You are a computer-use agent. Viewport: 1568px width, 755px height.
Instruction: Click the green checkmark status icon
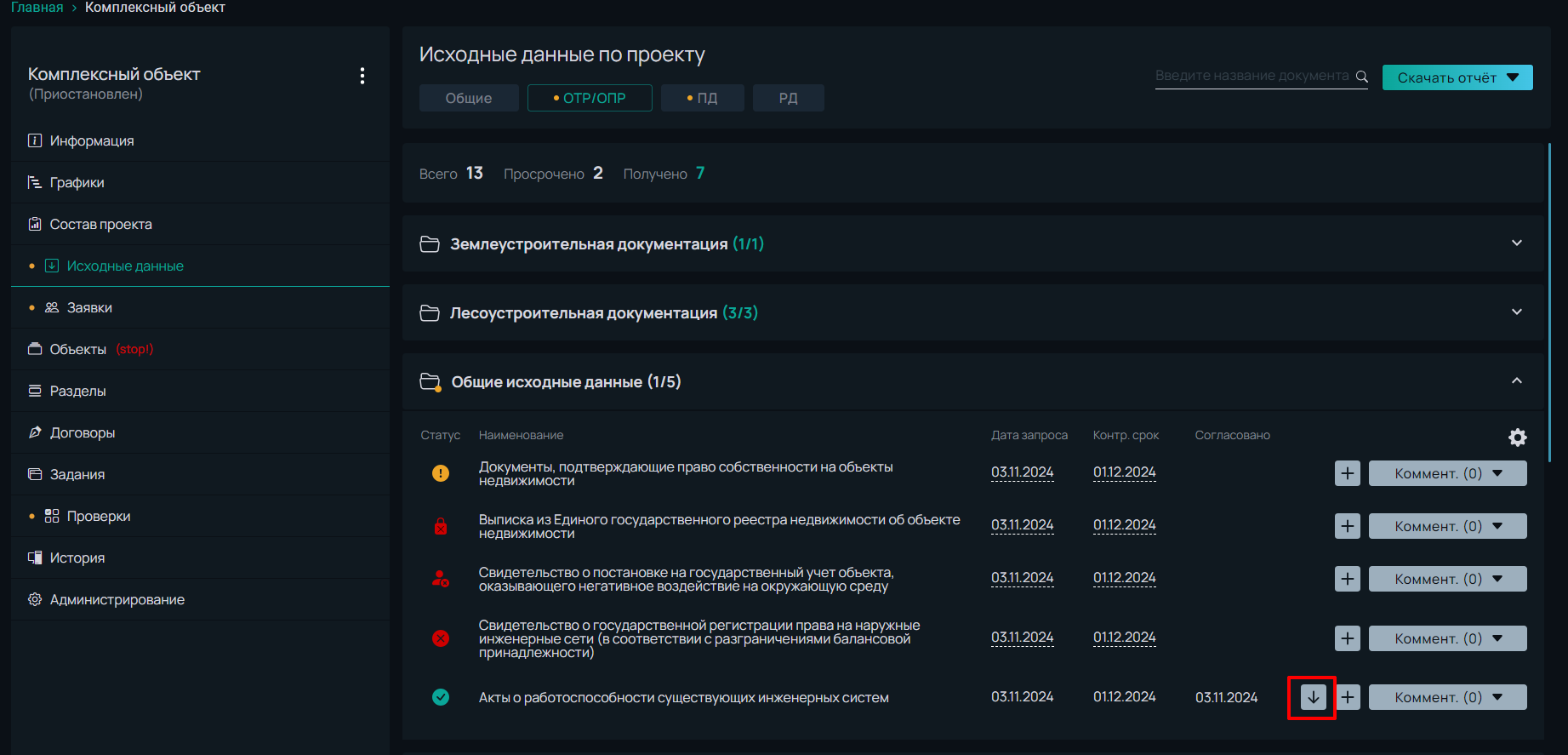pyautogui.click(x=441, y=697)
